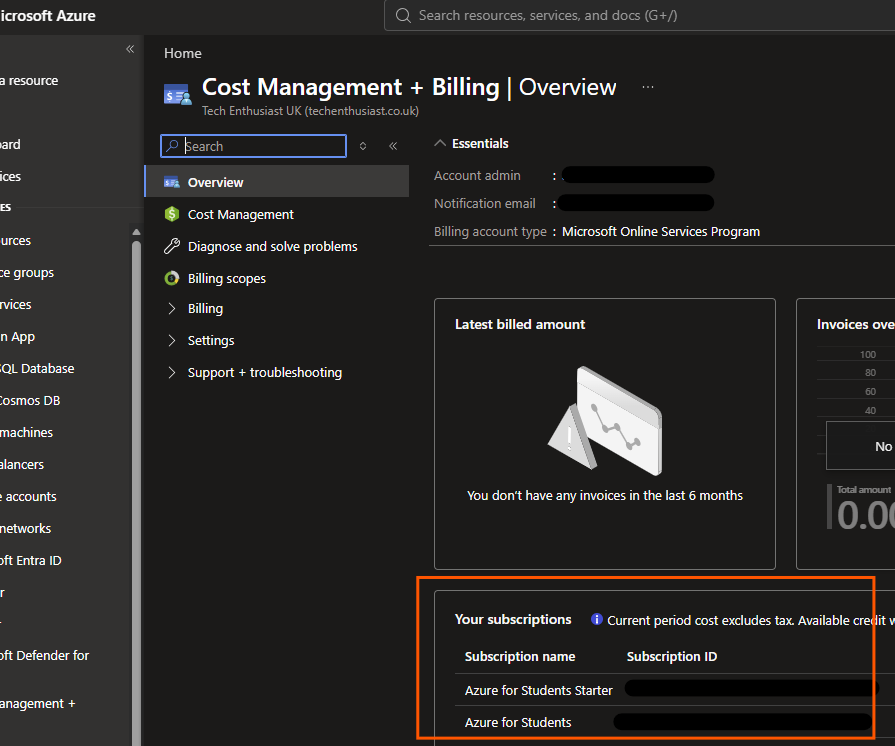Screen dimensions: 895x746
Task: Collapse the resource menu with double chevron
Action: (x=393, y=146)
